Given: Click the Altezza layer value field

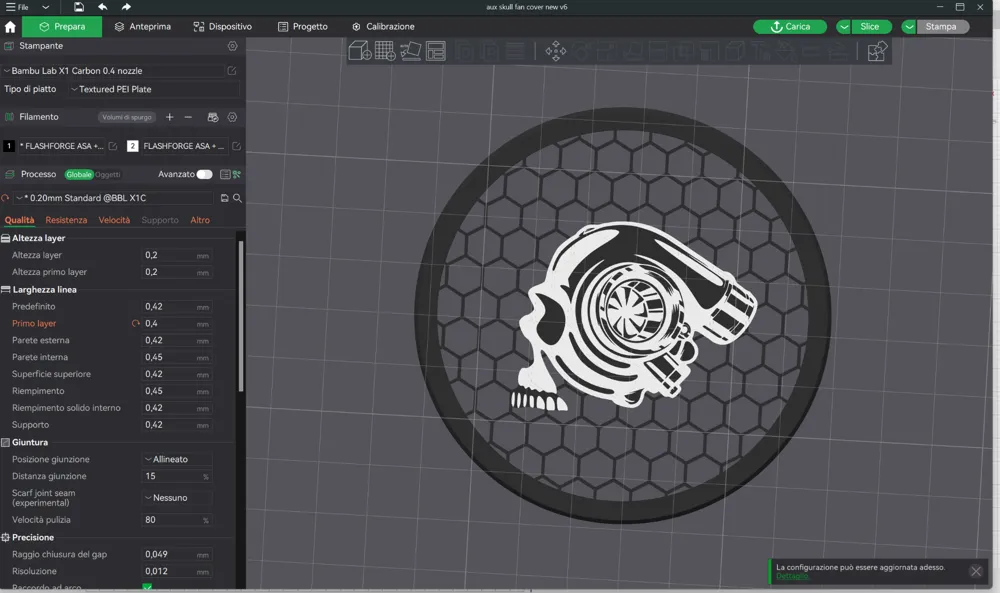Looking at the screenshot, I should point(177,255).
